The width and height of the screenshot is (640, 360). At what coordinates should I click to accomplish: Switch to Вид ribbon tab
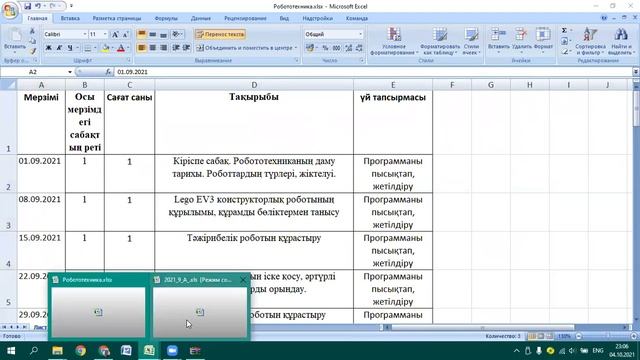284,18
